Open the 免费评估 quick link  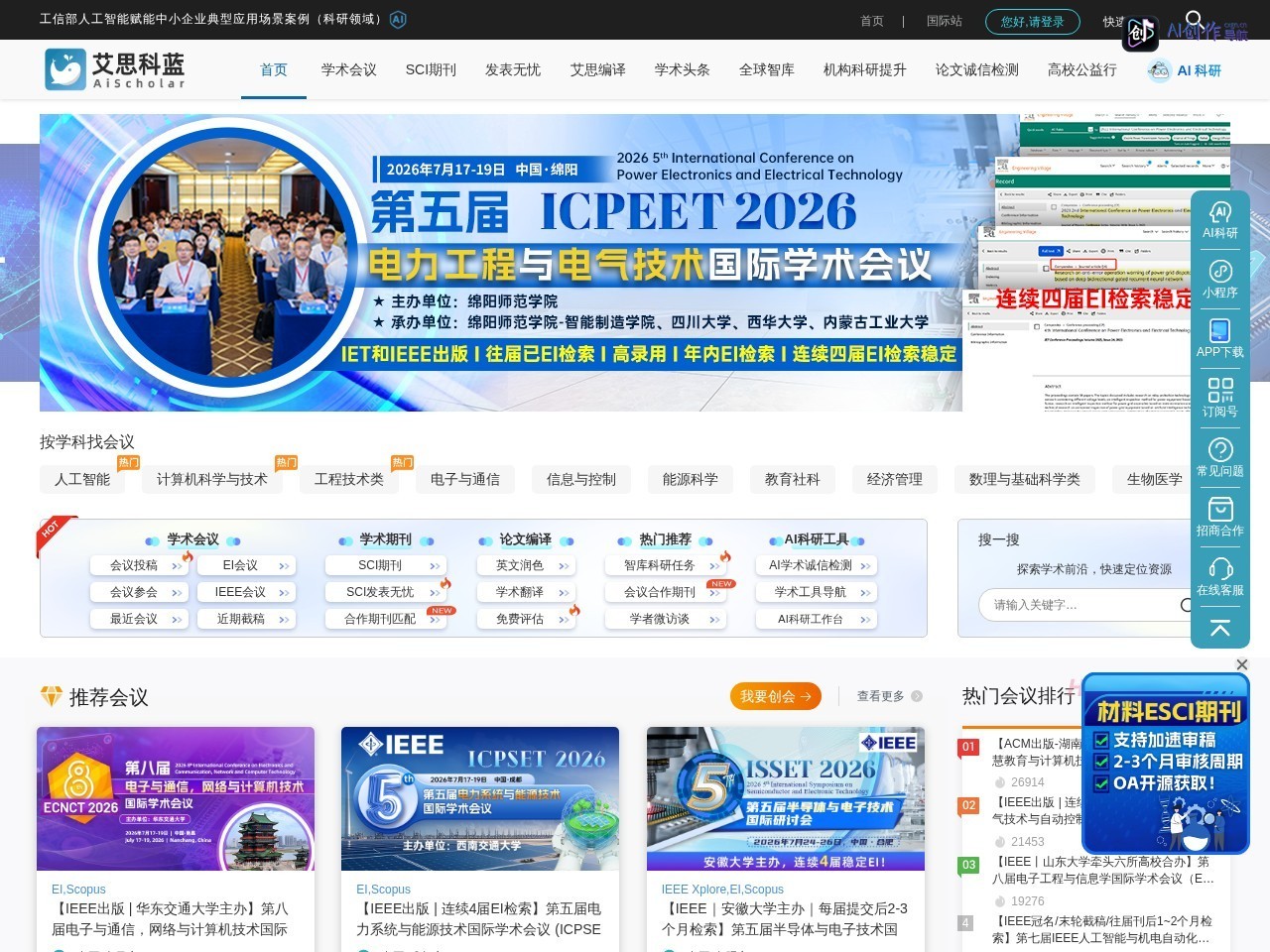pos(525,619)
